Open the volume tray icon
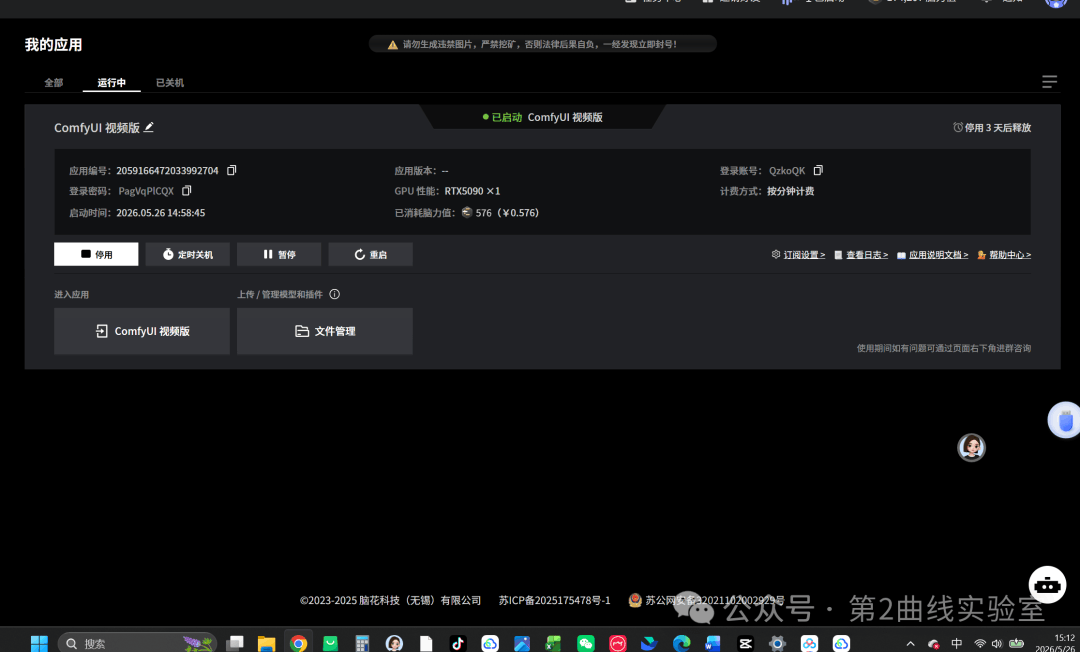1080x652 pixels. [996, 644]
